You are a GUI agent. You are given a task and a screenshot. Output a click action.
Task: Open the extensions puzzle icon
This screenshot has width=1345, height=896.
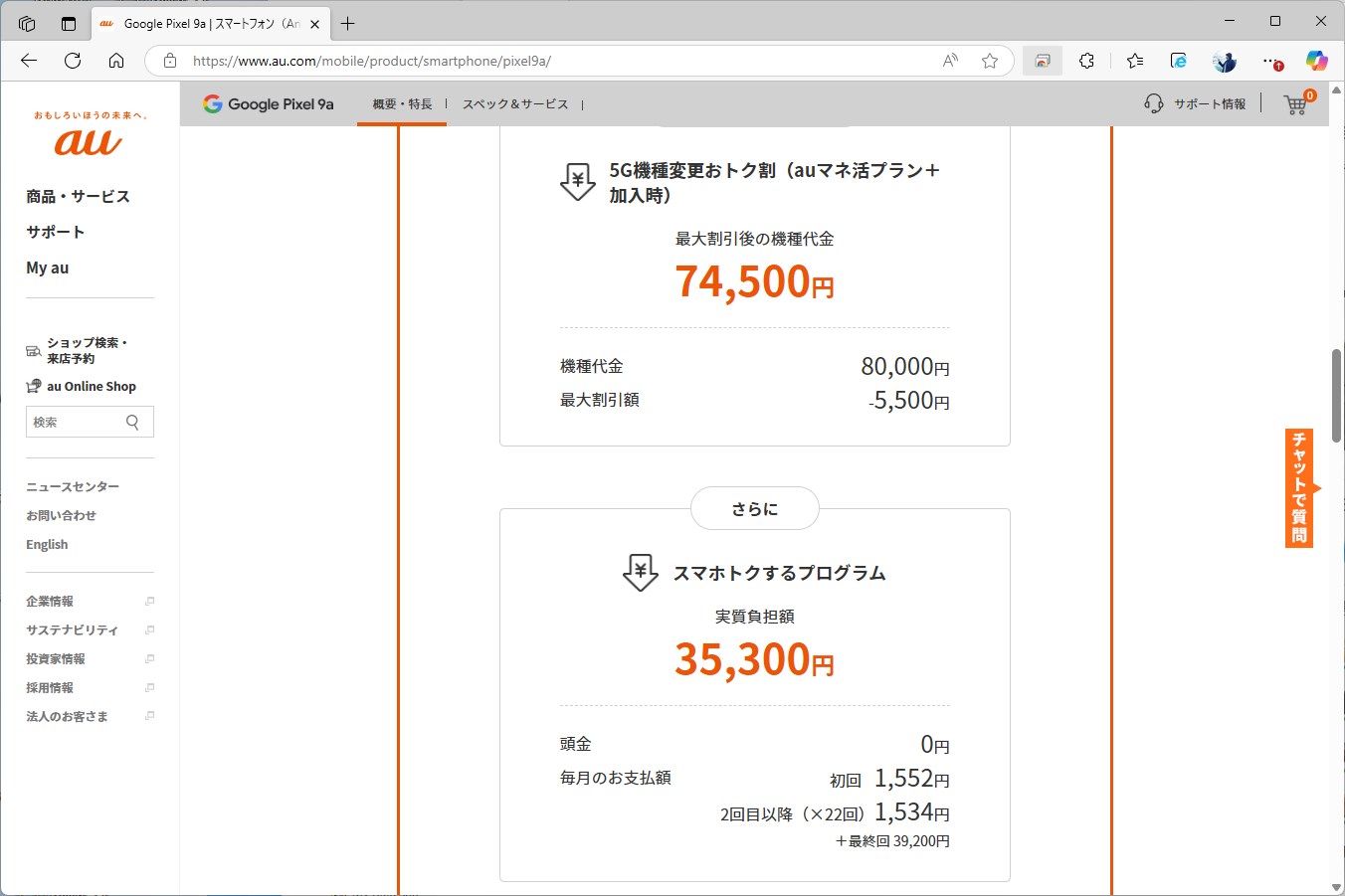click(x=1086, y=61)
